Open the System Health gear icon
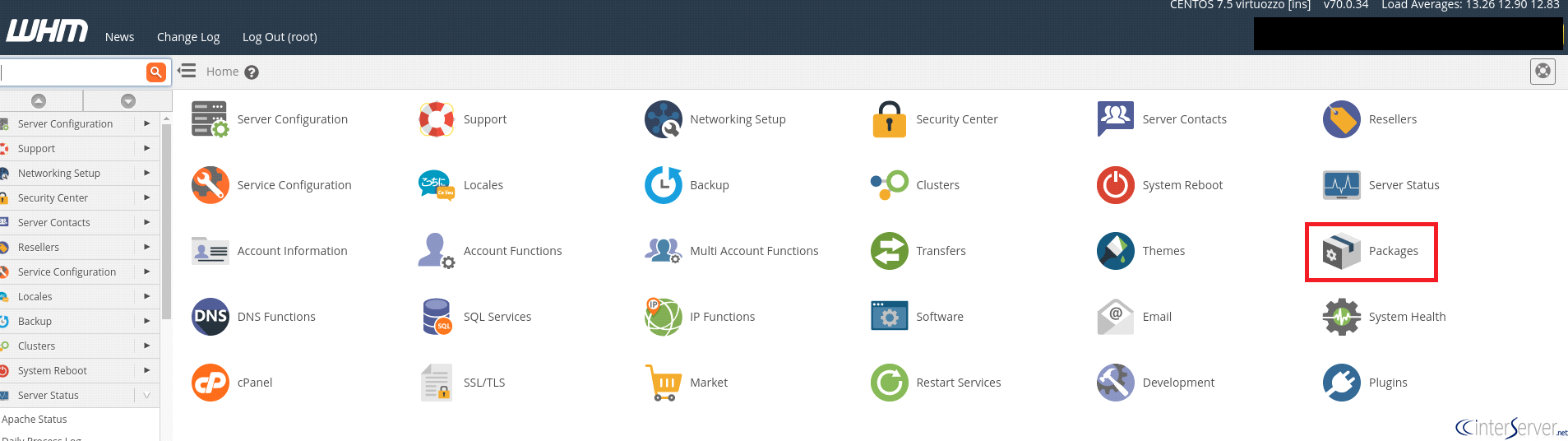This screenshot has width=1568, height=441. pyautogui.click(x=1342, y=317)
